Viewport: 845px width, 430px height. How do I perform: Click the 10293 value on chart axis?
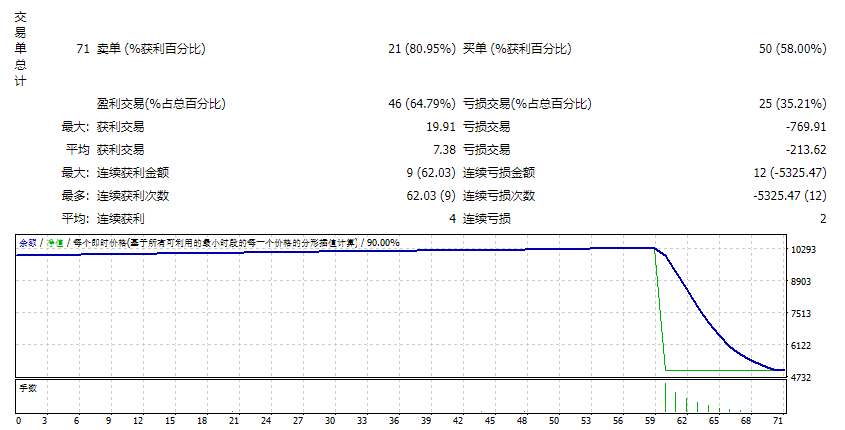point(803,250)
